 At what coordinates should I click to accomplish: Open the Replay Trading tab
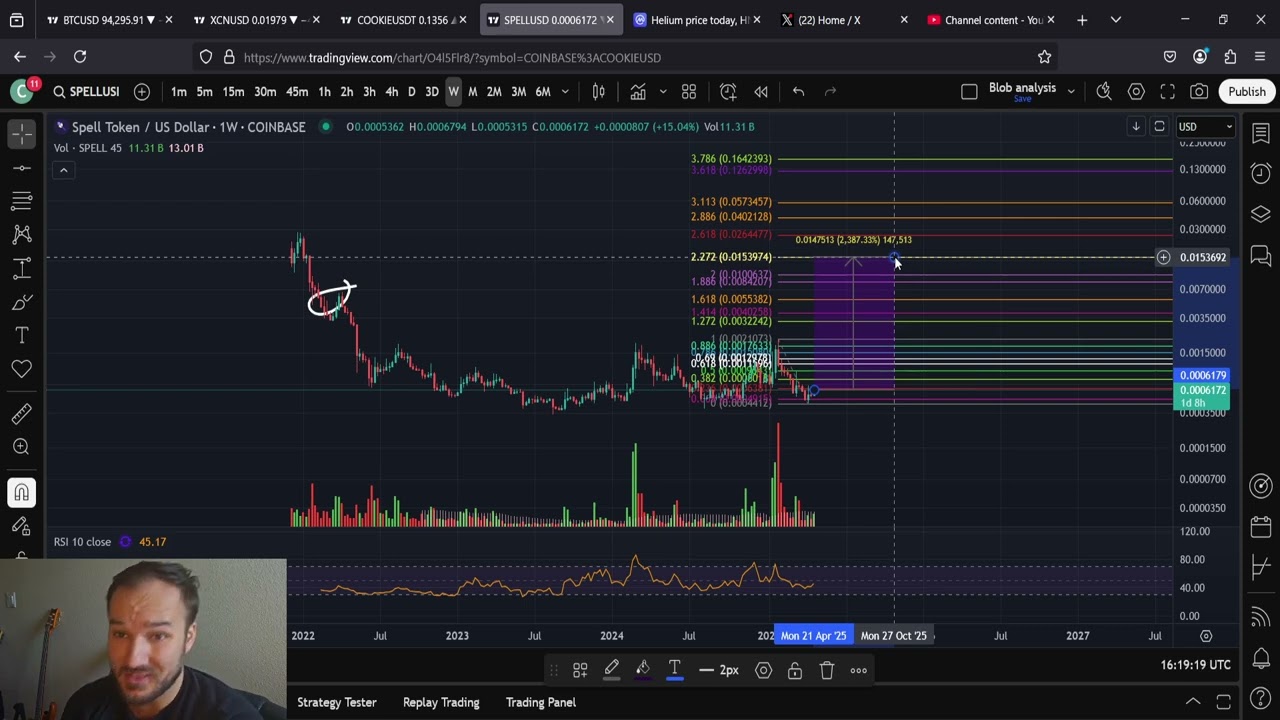click(441, 702)
